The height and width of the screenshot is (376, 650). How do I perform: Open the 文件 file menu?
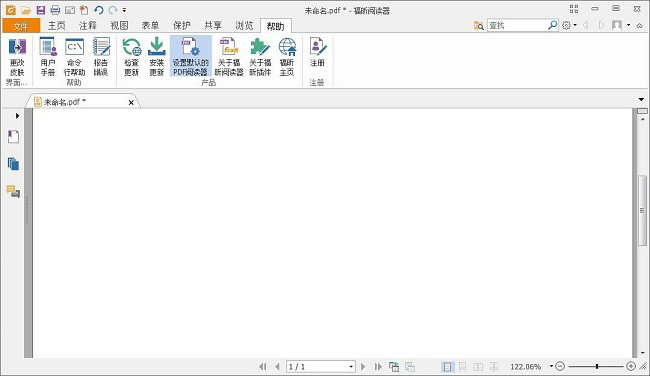(21, 26)
